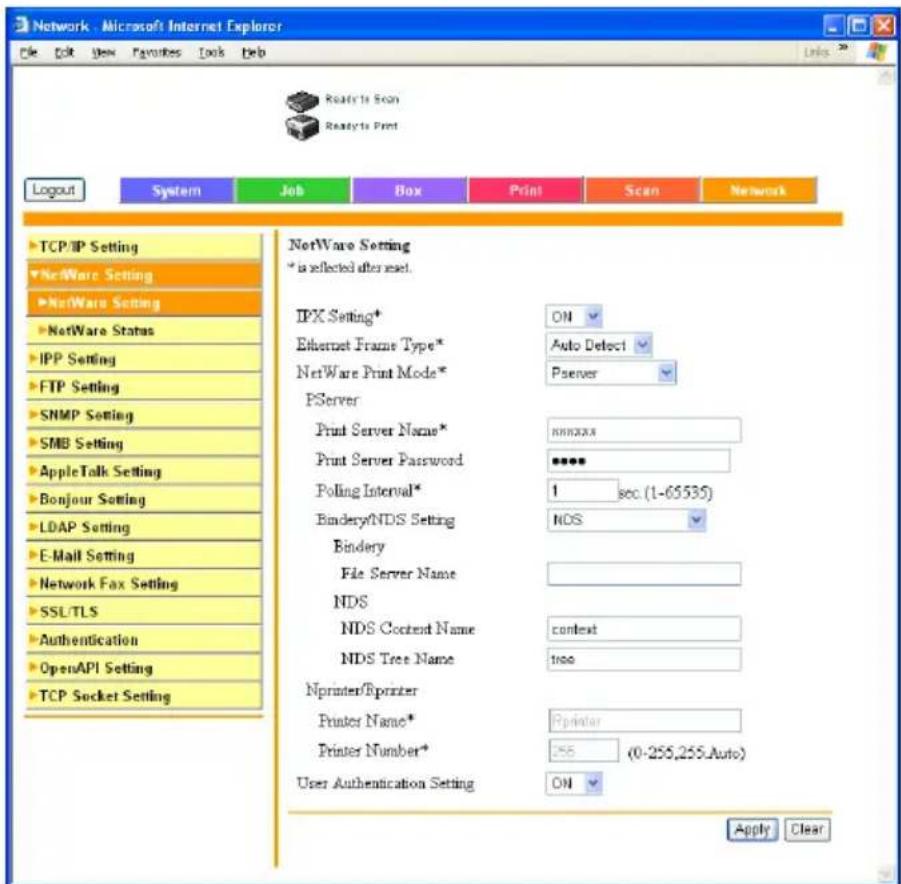The width and height of the screenshot is (901, 884).
Task: Switch to the System tab
Action: pyautogui.click(x=176, y=190)
